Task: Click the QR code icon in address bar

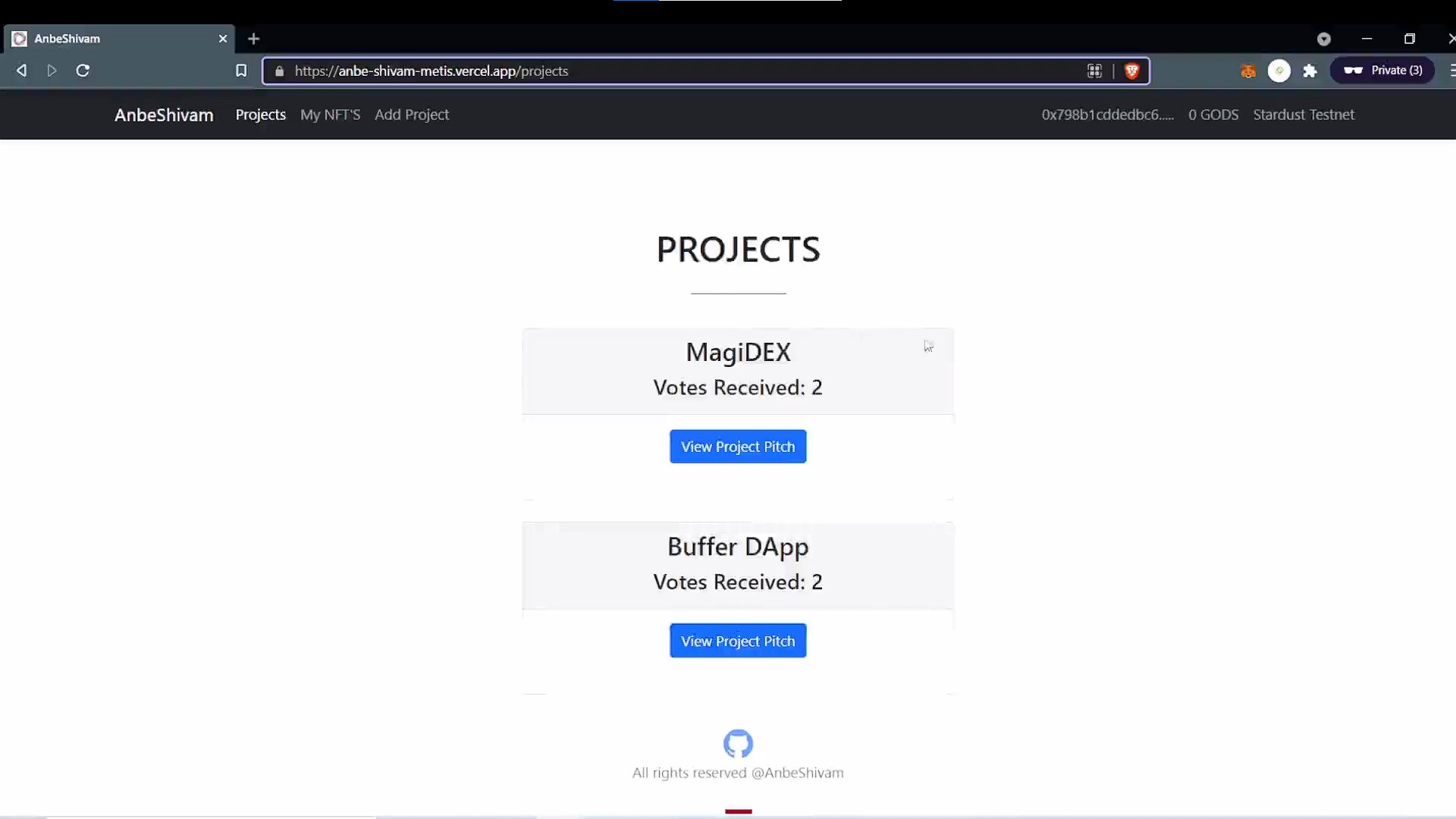Action: click(x=1094, y=71)
